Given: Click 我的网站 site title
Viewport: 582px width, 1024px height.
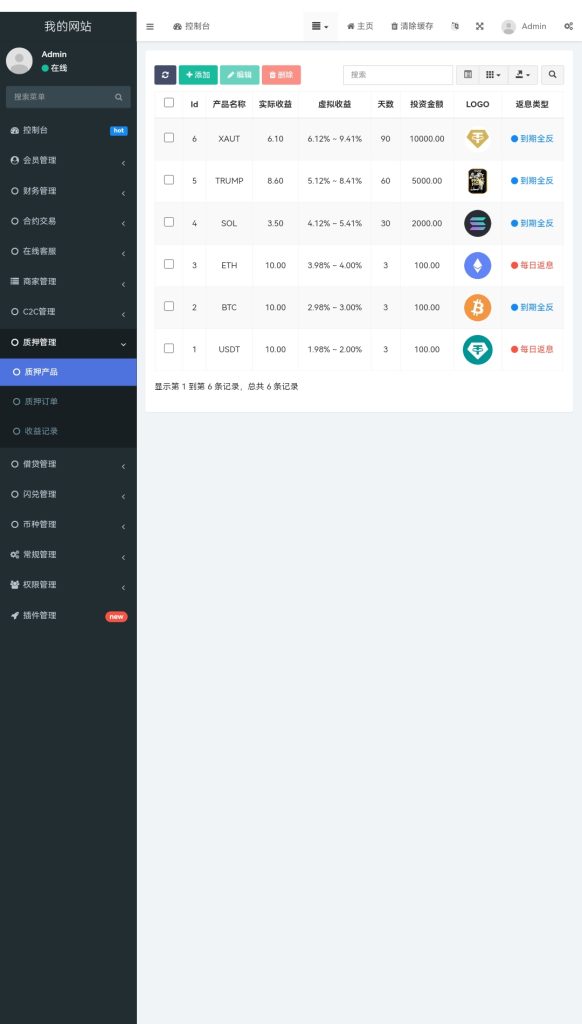Looking at the screenshot, I should click(68, 27).
